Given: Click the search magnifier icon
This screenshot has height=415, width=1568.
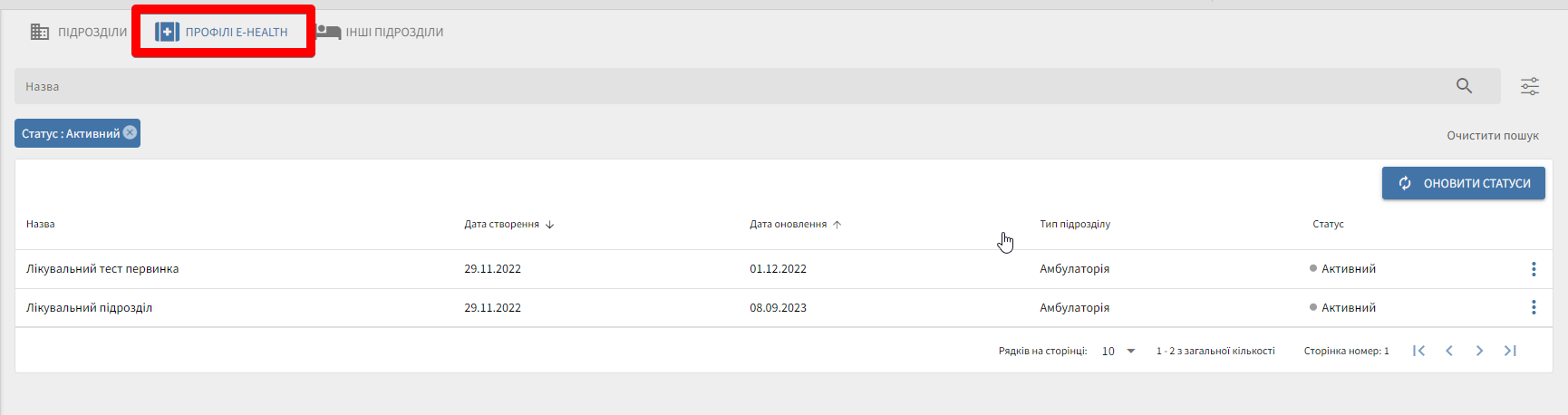Looking at the screenshot, I should [x=1464, y=86].
